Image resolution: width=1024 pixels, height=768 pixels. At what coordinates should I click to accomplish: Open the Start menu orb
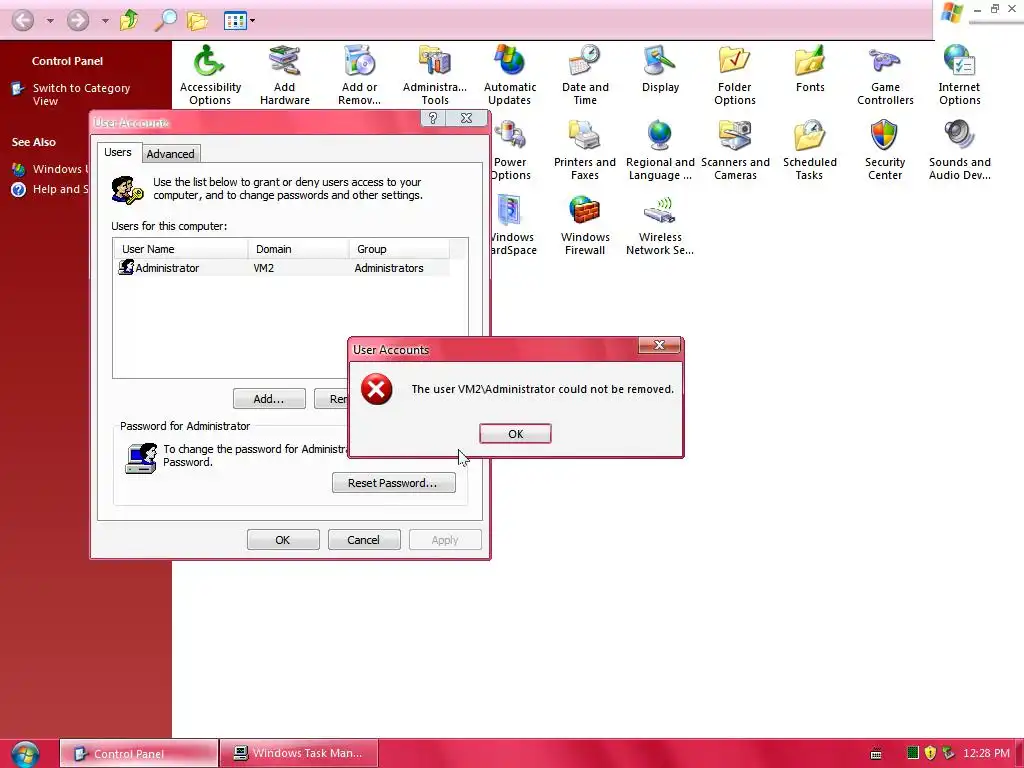[x=25, y=753]
